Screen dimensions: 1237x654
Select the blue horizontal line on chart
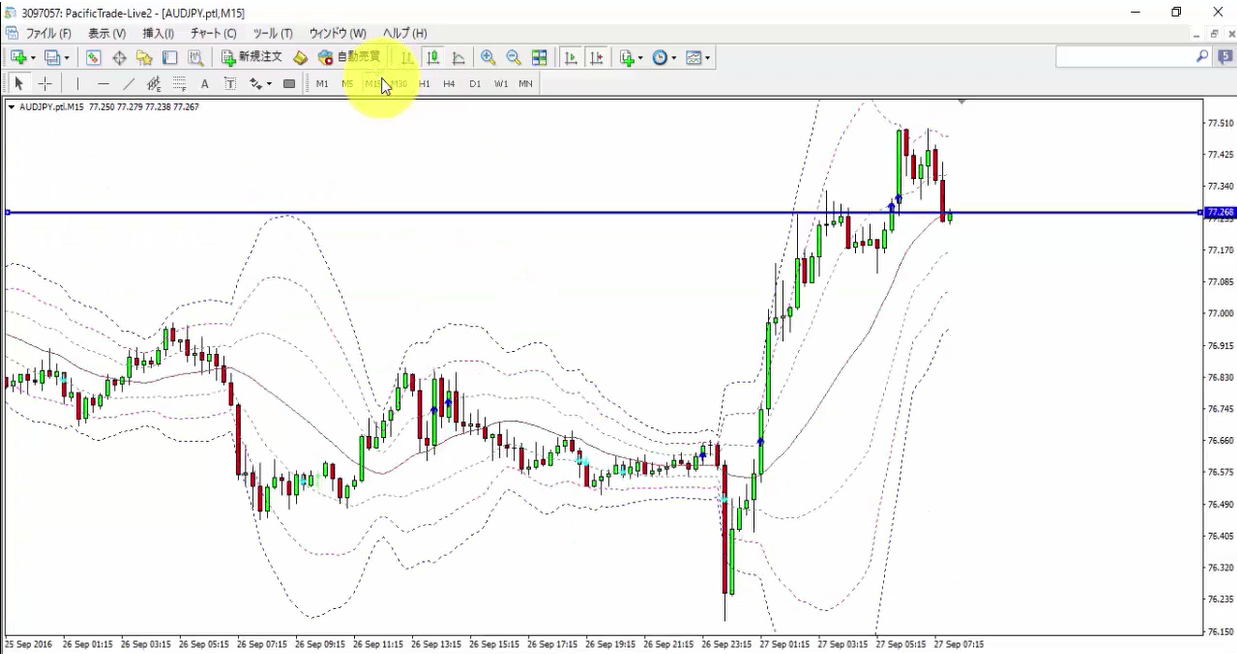click(603, 212)
